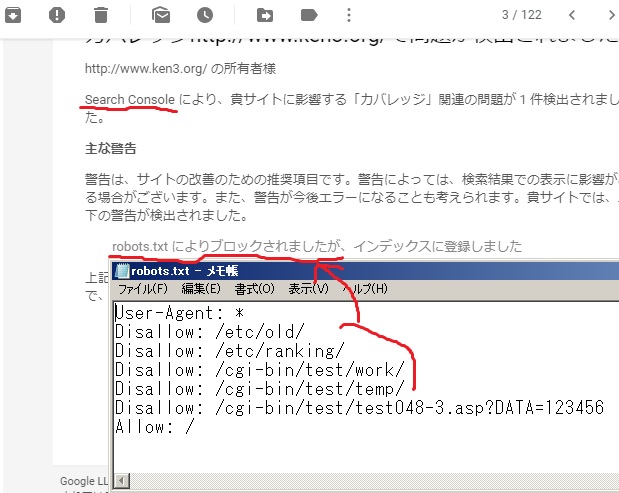Move the email to a folder
619x493 pixels.
tap(264, 15)
